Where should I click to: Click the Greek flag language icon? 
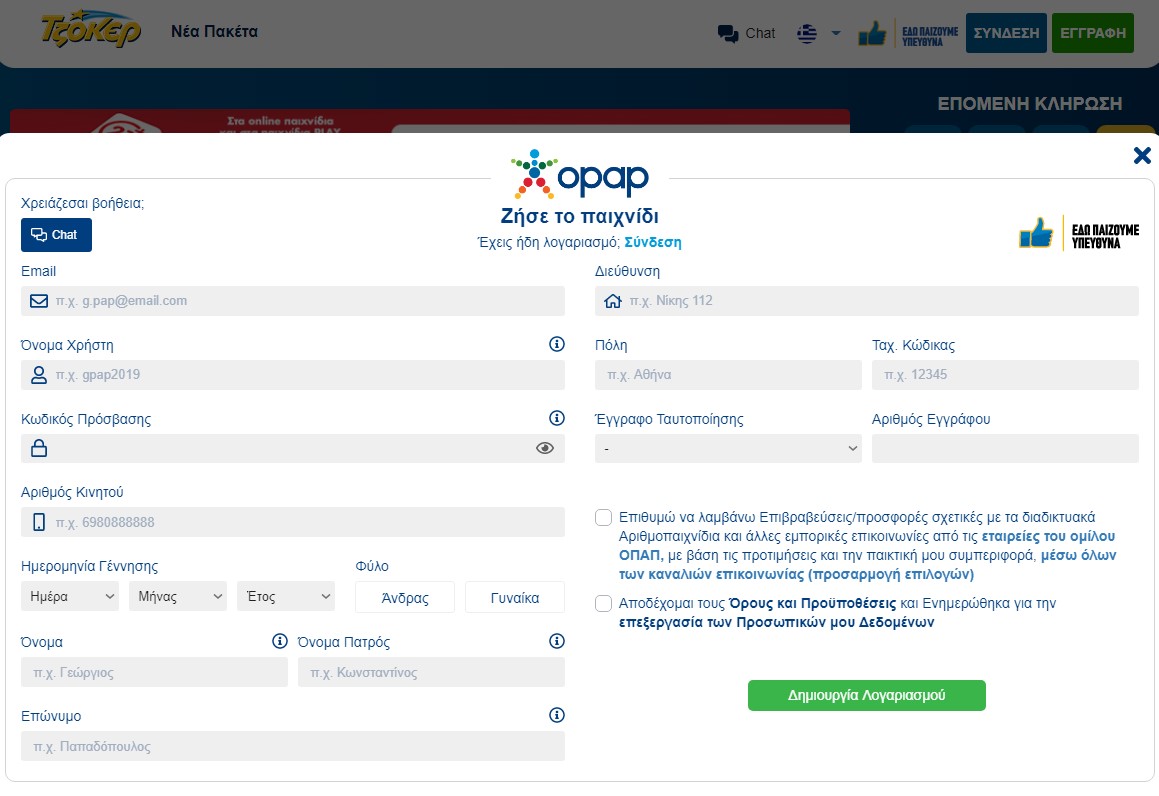coord(807,33)
